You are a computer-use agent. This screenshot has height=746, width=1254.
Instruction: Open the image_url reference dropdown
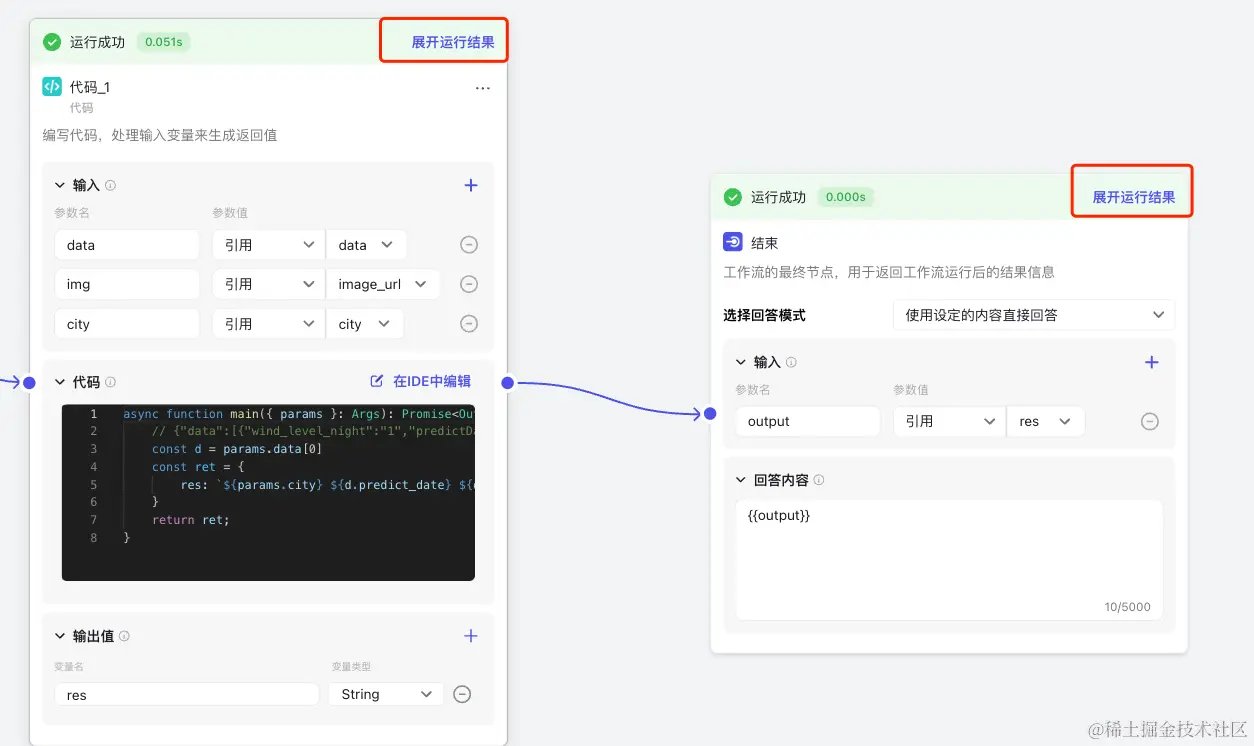click(383, 284)
